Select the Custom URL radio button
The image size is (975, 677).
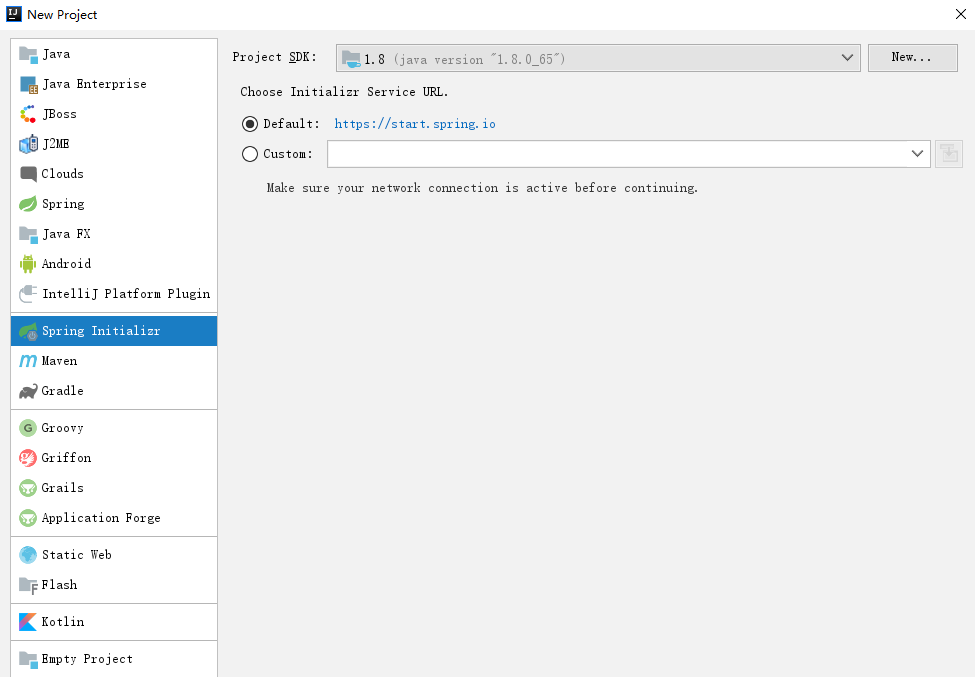coord(250,154)
